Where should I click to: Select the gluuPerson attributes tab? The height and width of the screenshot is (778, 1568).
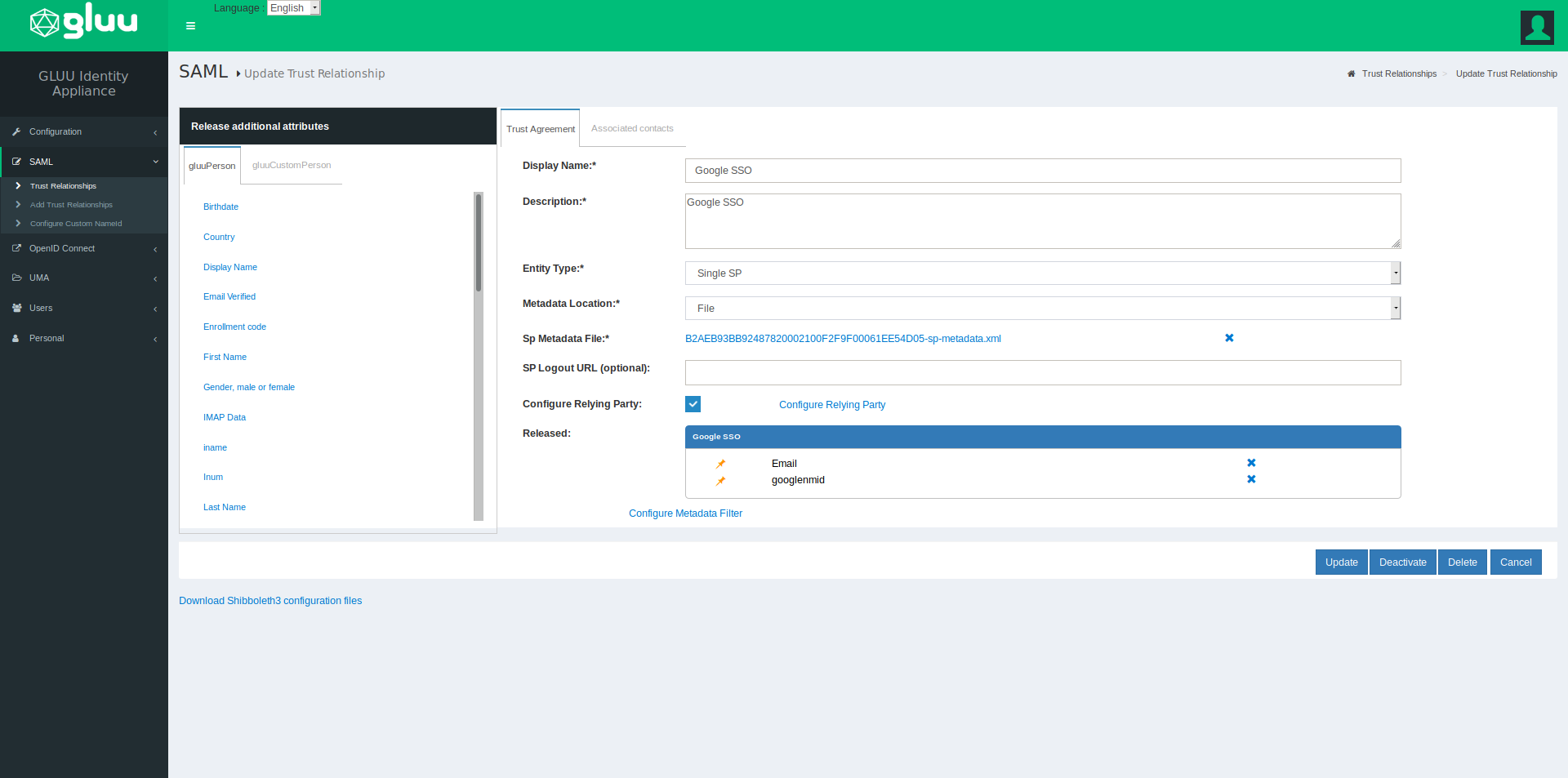tap(212, 166)
